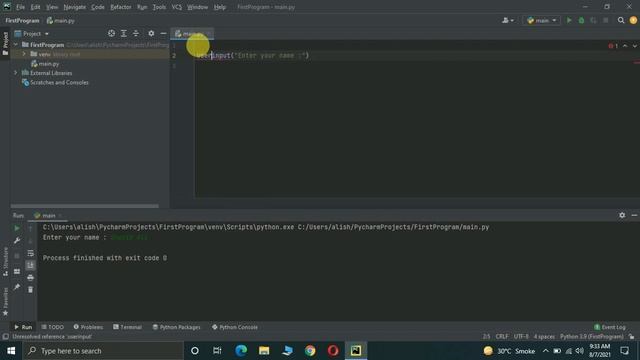Hide the Project panel with minus icon
The height and width of the screenshot is (360, 640).
pyautogui.click(x=163, y=33)
